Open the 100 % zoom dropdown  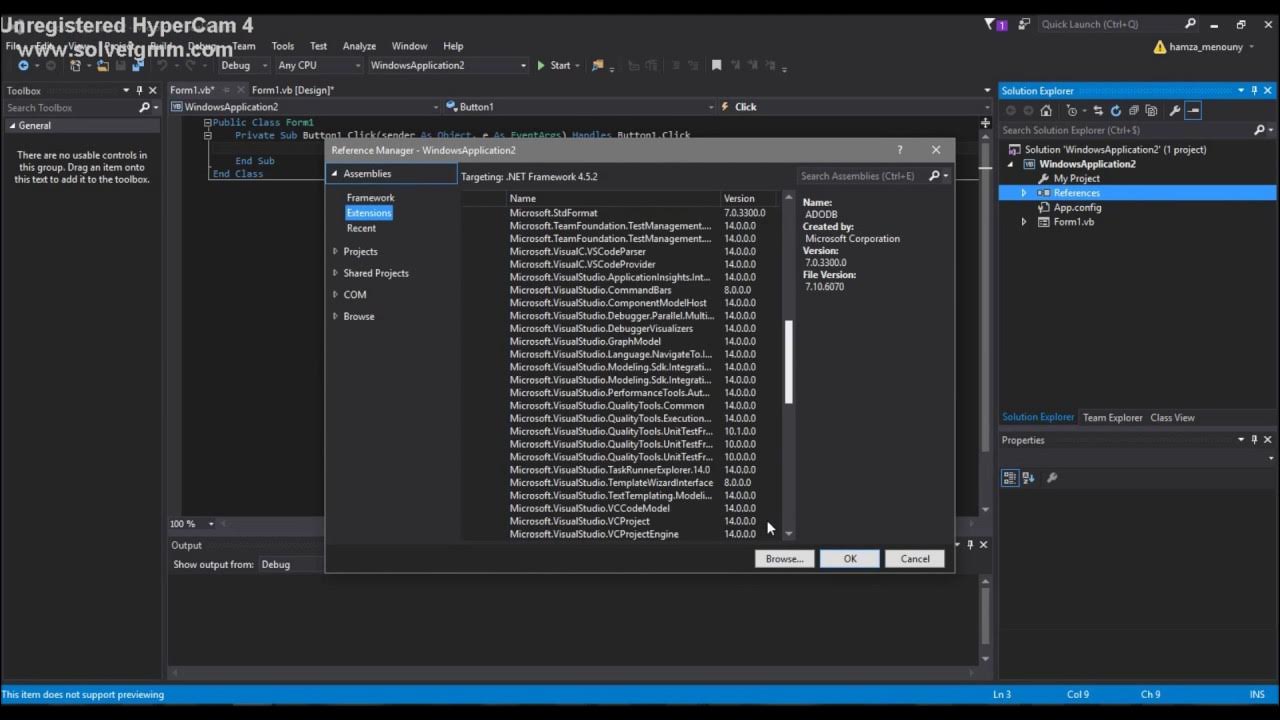click(x=192, y=524)
